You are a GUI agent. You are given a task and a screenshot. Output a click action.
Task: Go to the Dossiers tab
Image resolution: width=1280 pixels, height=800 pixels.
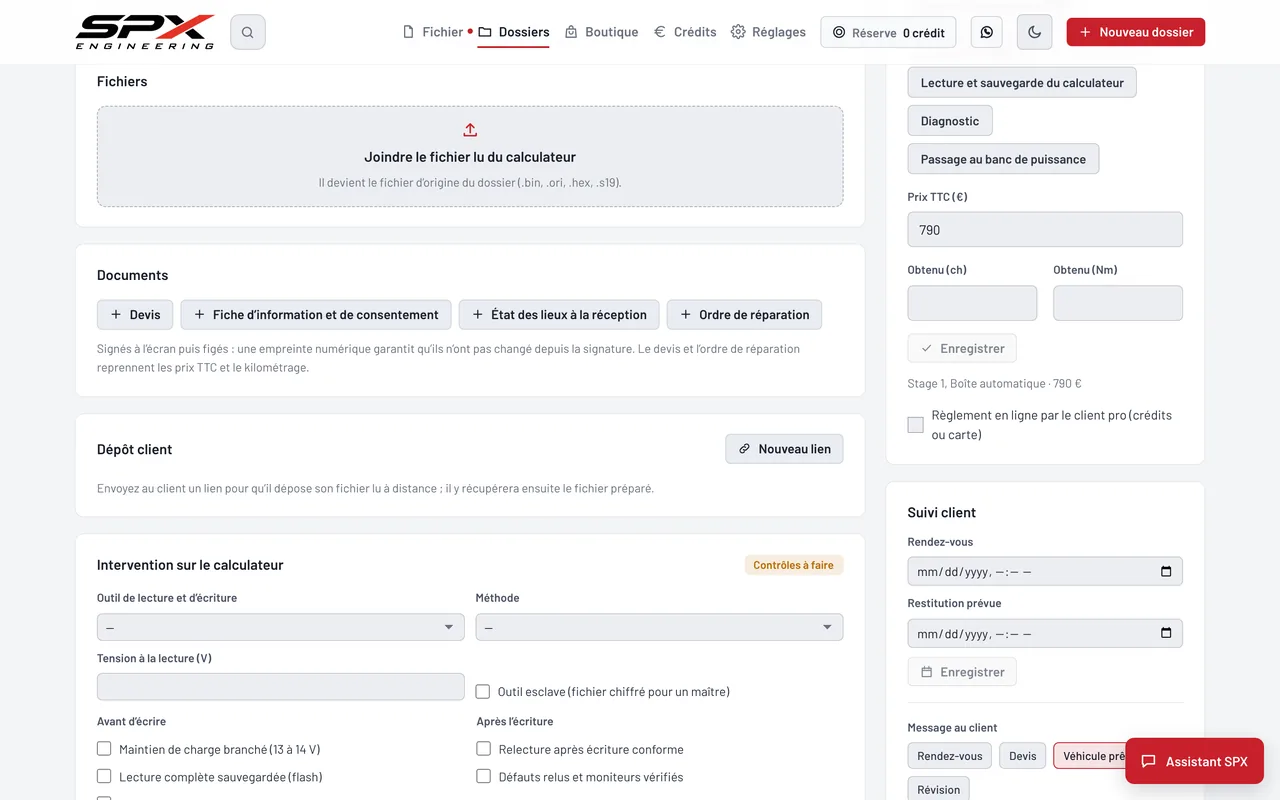[x=514, y=32]
